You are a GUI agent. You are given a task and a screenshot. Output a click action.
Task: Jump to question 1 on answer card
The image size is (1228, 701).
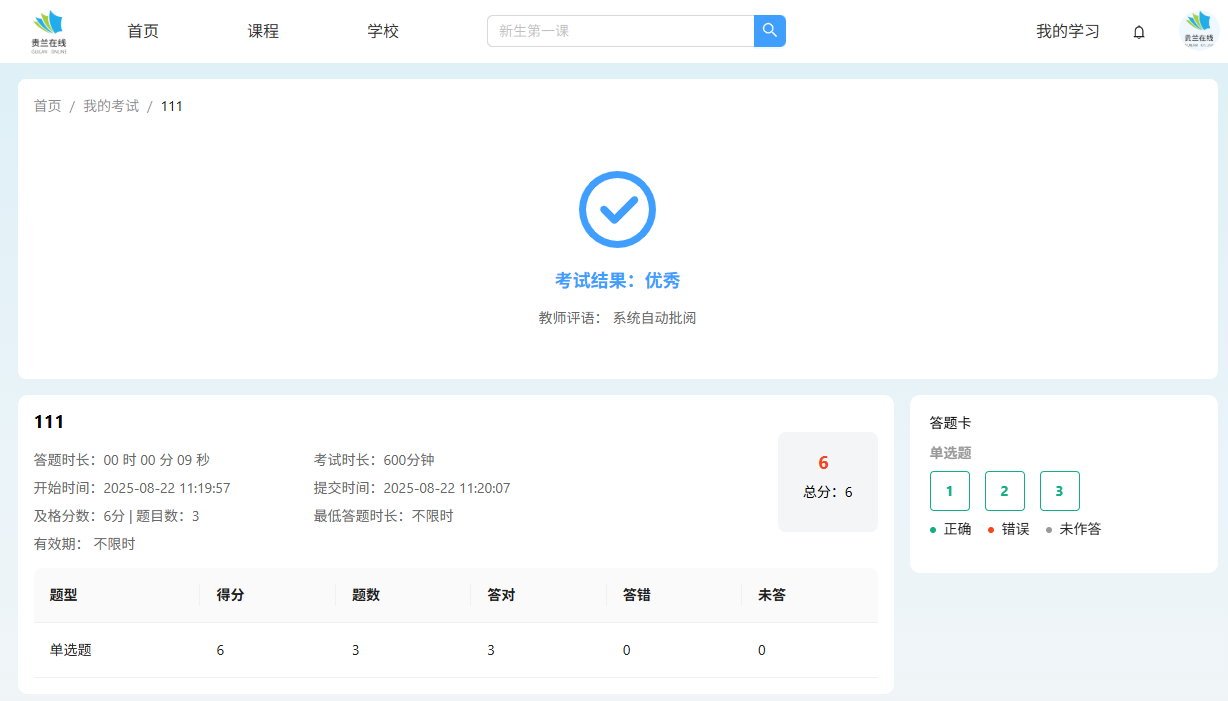[949, 491]
